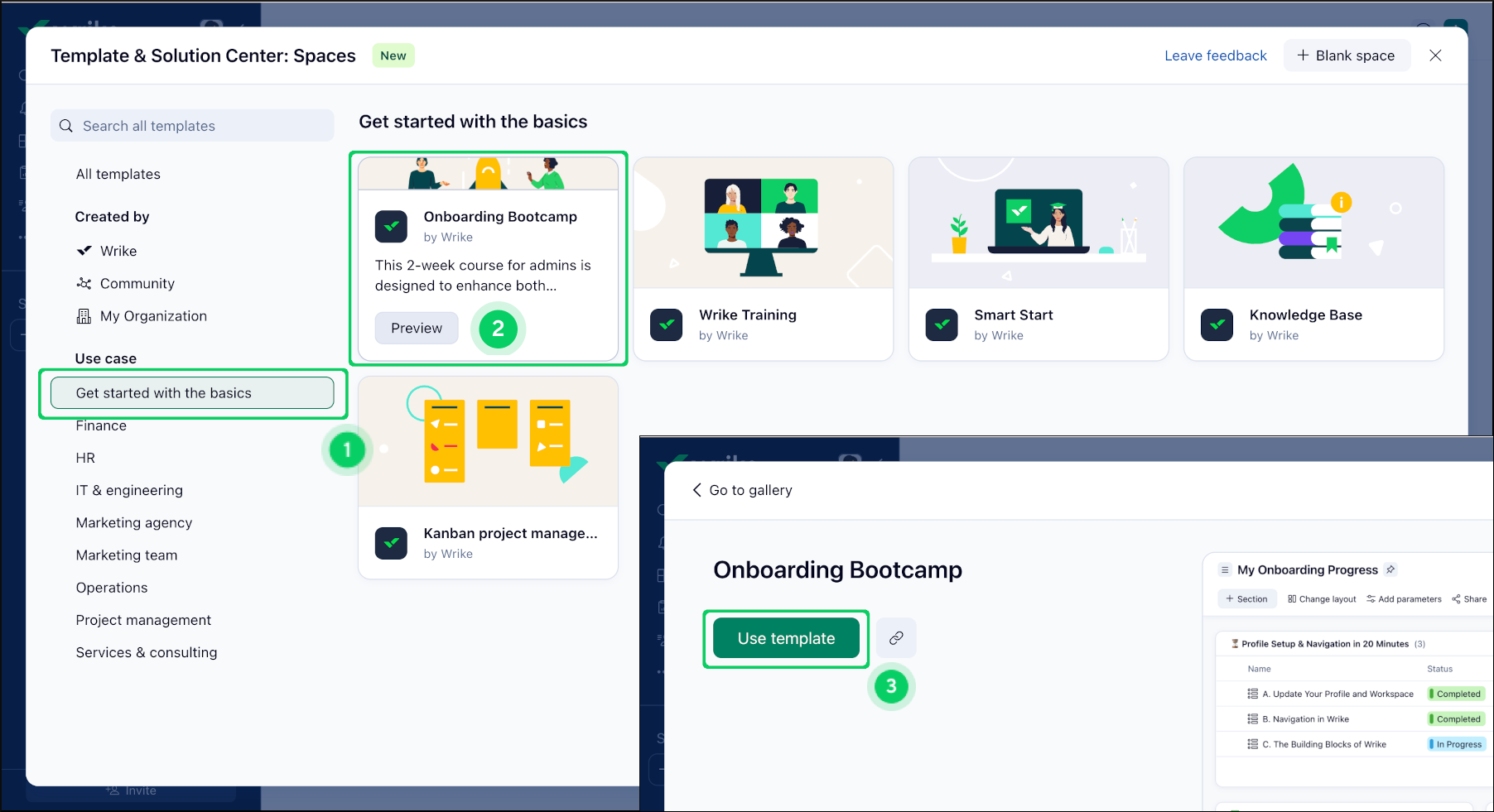Open the Services & consulting use case
Screen dimensions: 1494x812
point(147,652)
